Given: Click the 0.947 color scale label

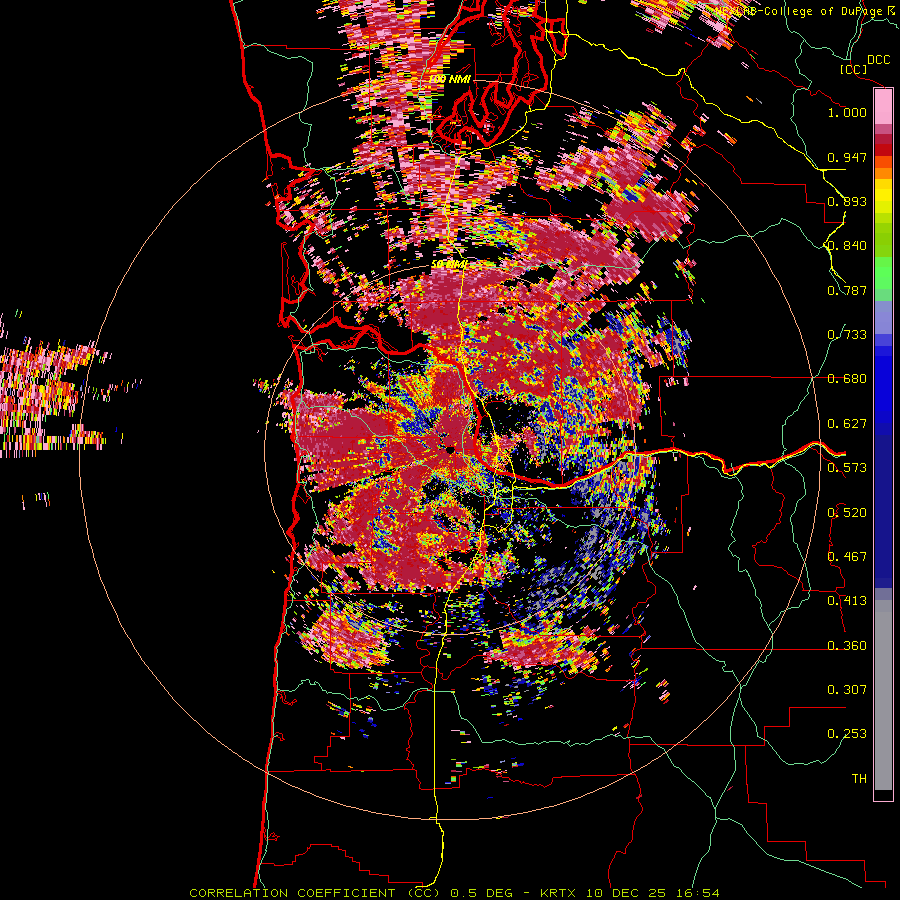Looking at the screenshot, I should coord(847,157).
